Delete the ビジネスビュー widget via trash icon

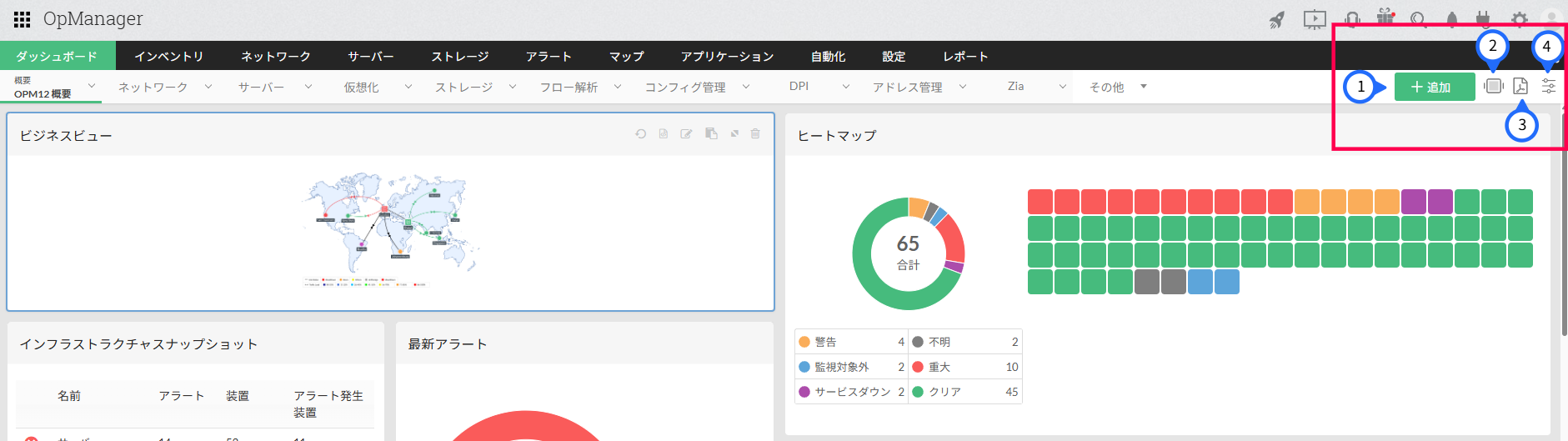(x=755, y=133)
